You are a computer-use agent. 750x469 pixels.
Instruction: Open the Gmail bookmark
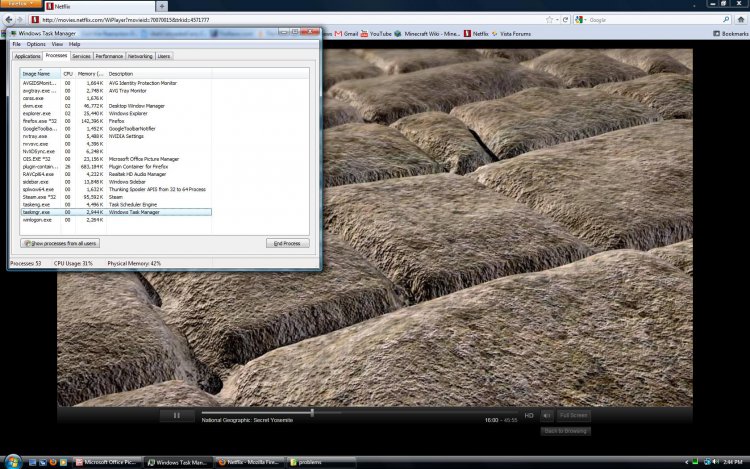[346, 33]
